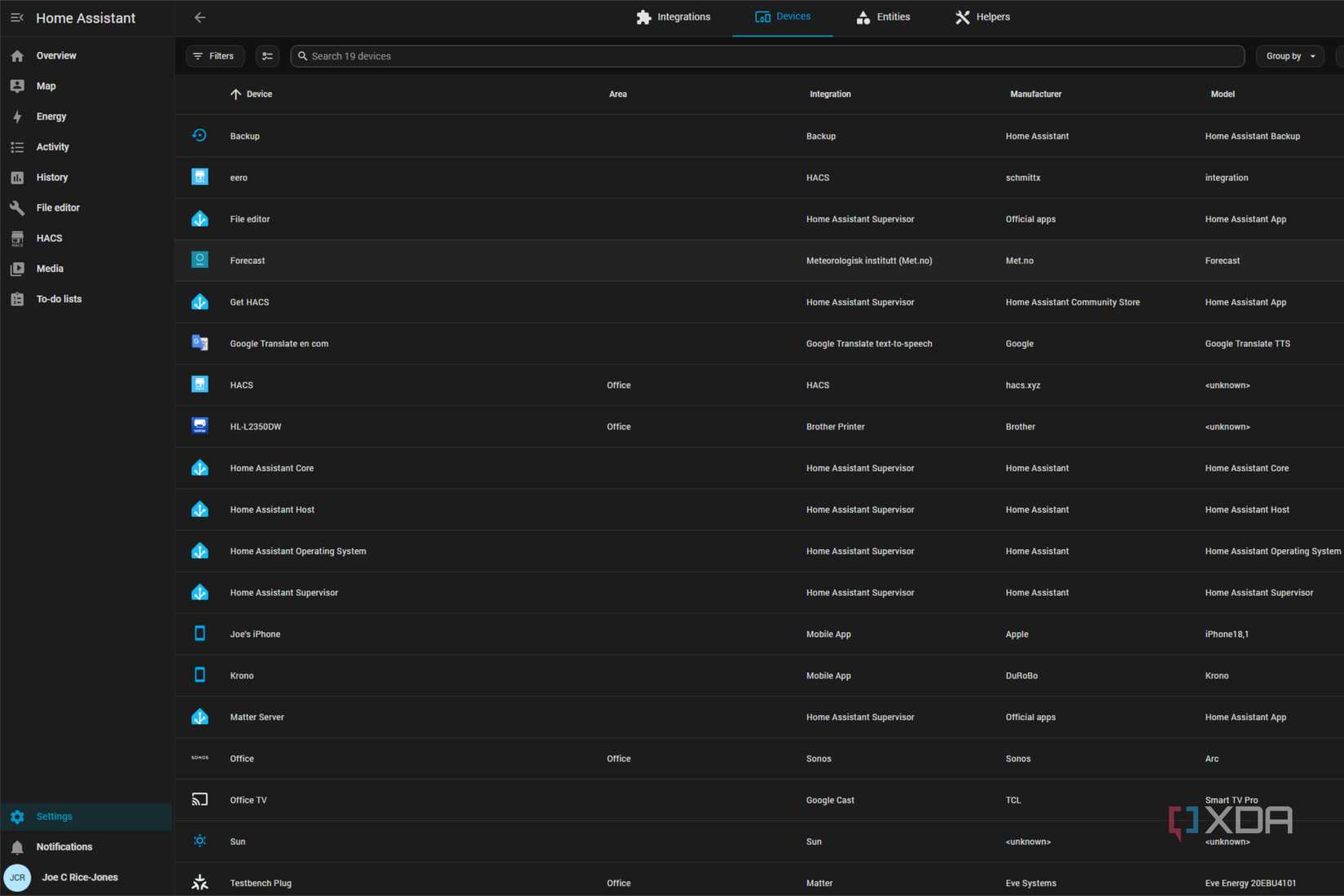The image size is (1344, 896).
Task: Switch to the Integrations tab
Action: pyautogui.click(x=673, y=17)
